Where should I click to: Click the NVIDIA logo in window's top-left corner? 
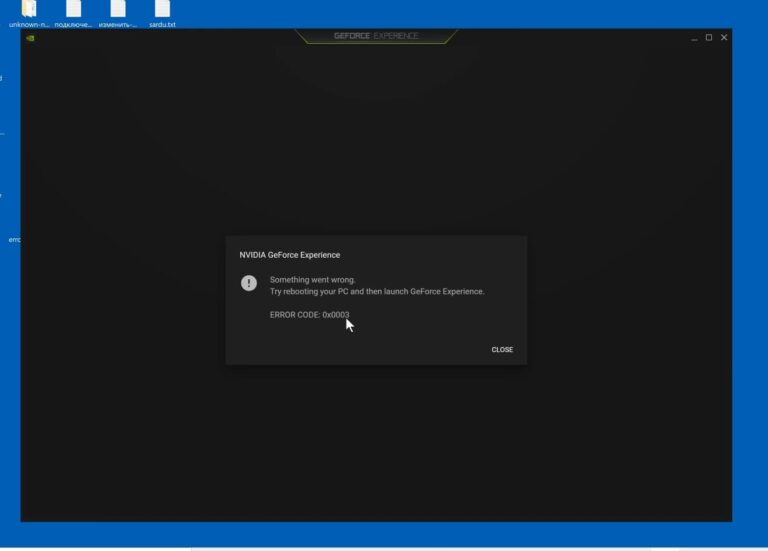pyautogui.click(x=29, y=39)
